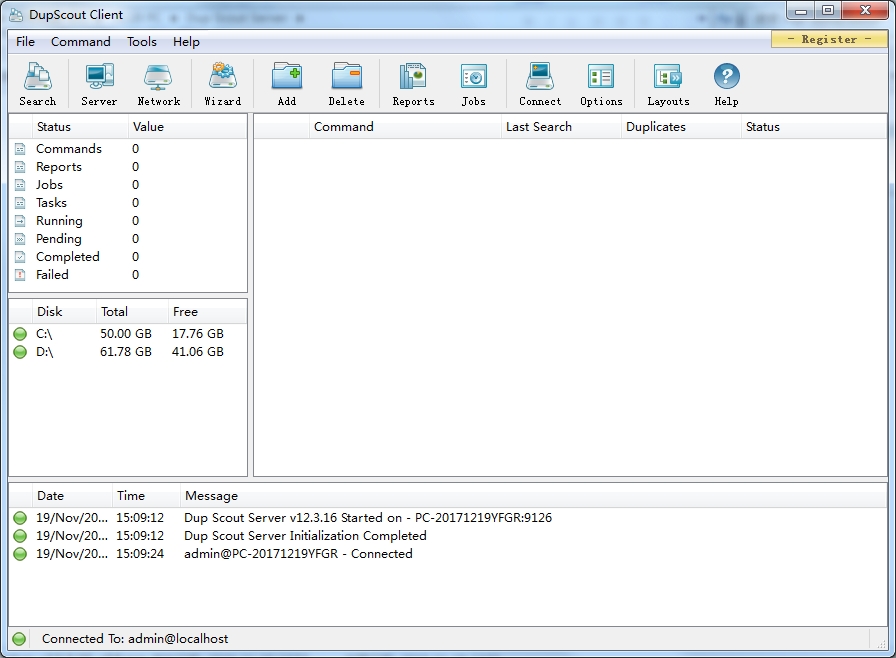Click the Register button
The height and width of the screenshot is (658, 896).
[x=829, y=39]
